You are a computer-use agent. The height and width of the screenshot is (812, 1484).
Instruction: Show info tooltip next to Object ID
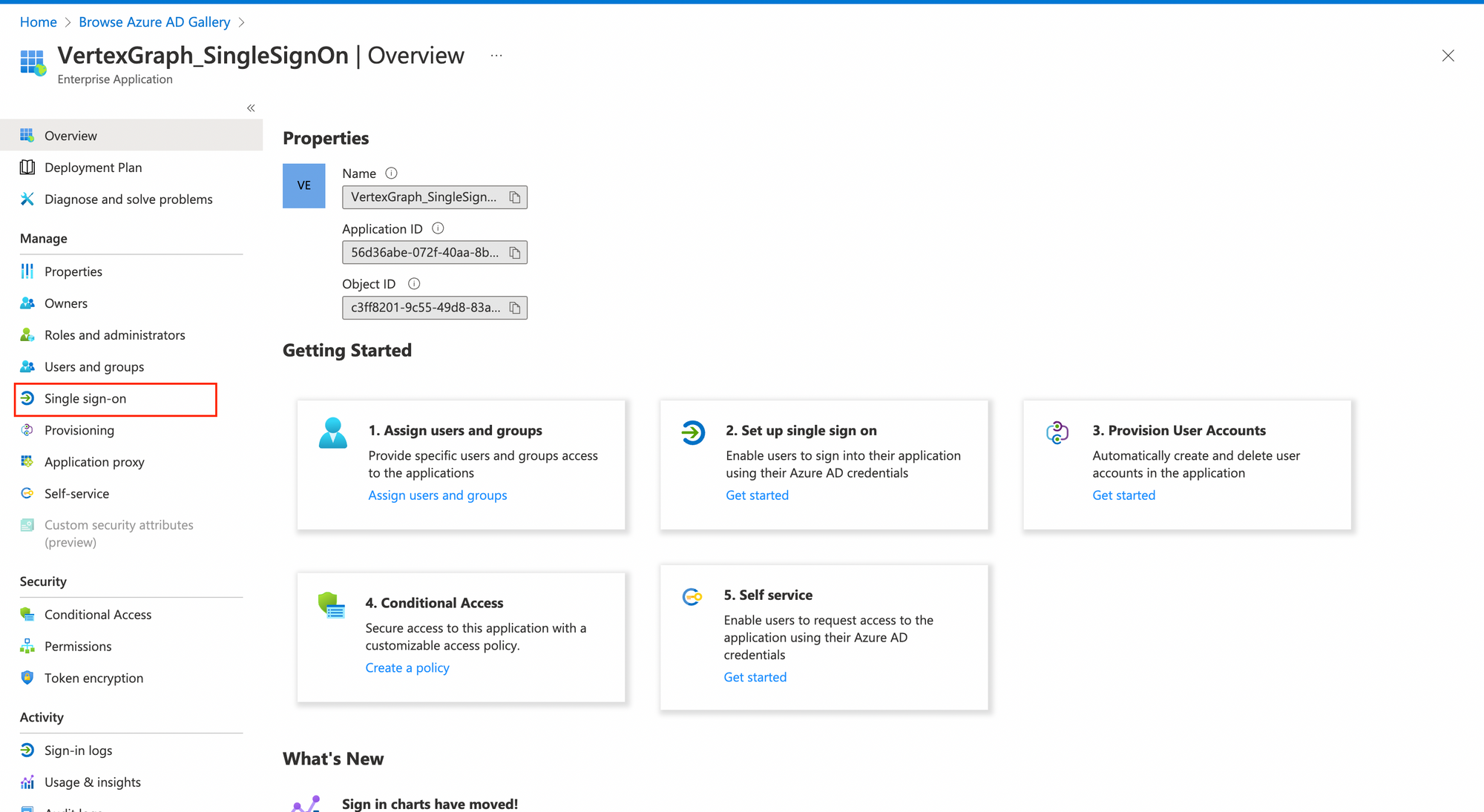[x=414, y=284]
